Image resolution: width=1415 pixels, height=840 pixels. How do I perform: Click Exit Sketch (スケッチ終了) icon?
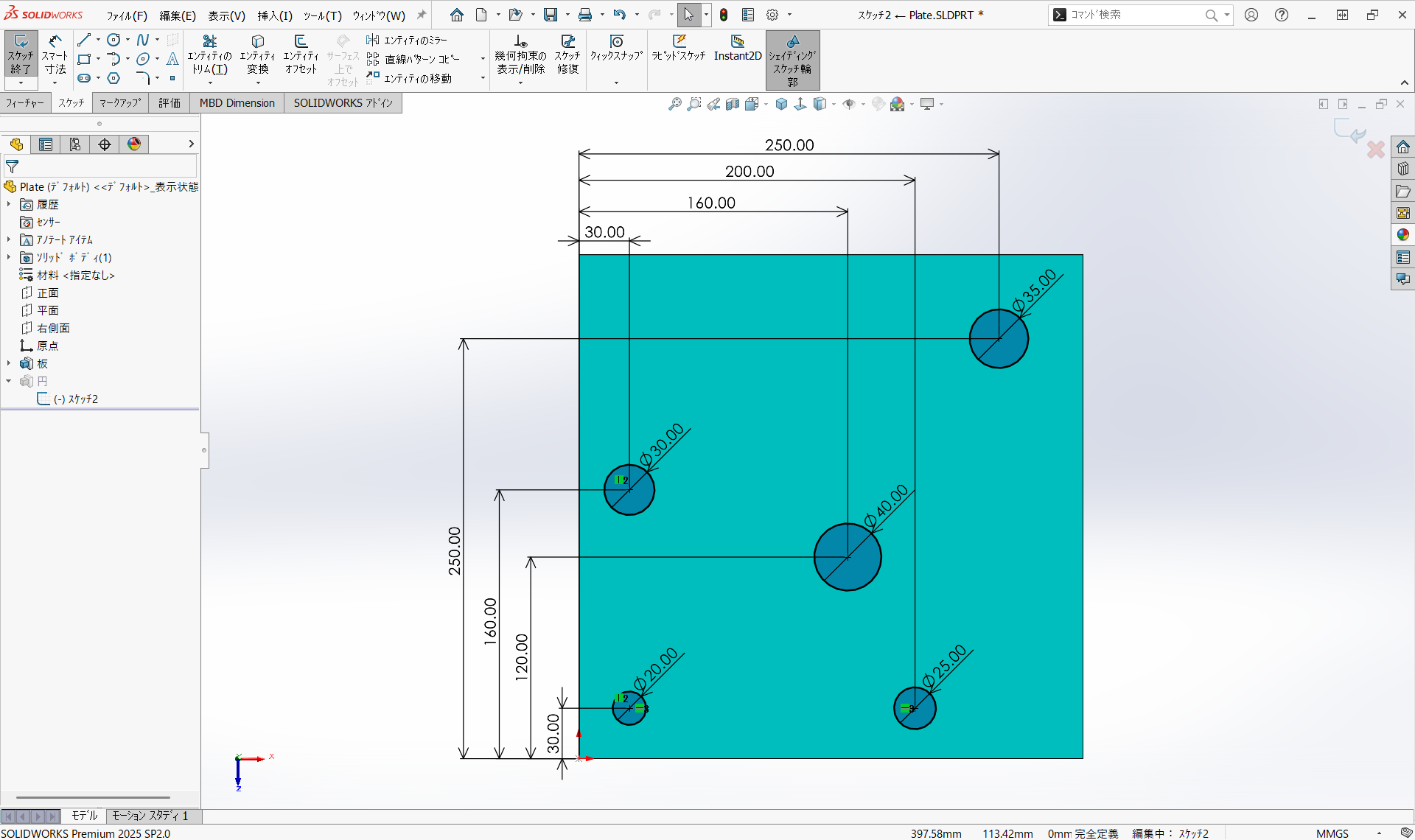point(21,54)
